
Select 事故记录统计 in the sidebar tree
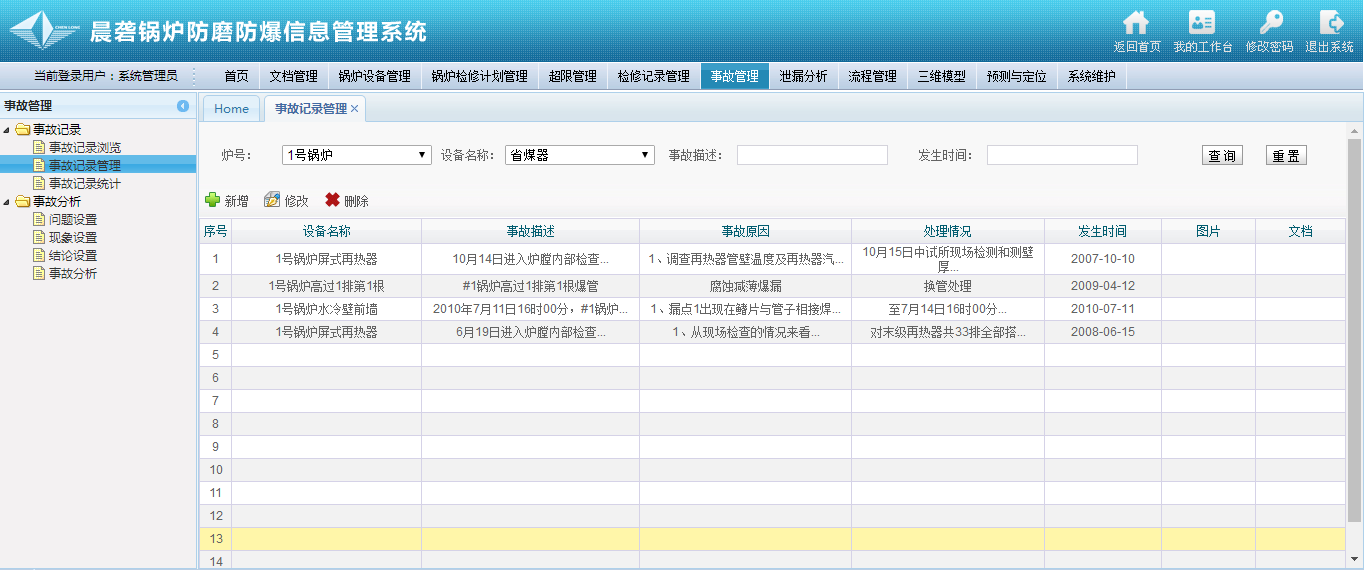click(x=84, y=184)
